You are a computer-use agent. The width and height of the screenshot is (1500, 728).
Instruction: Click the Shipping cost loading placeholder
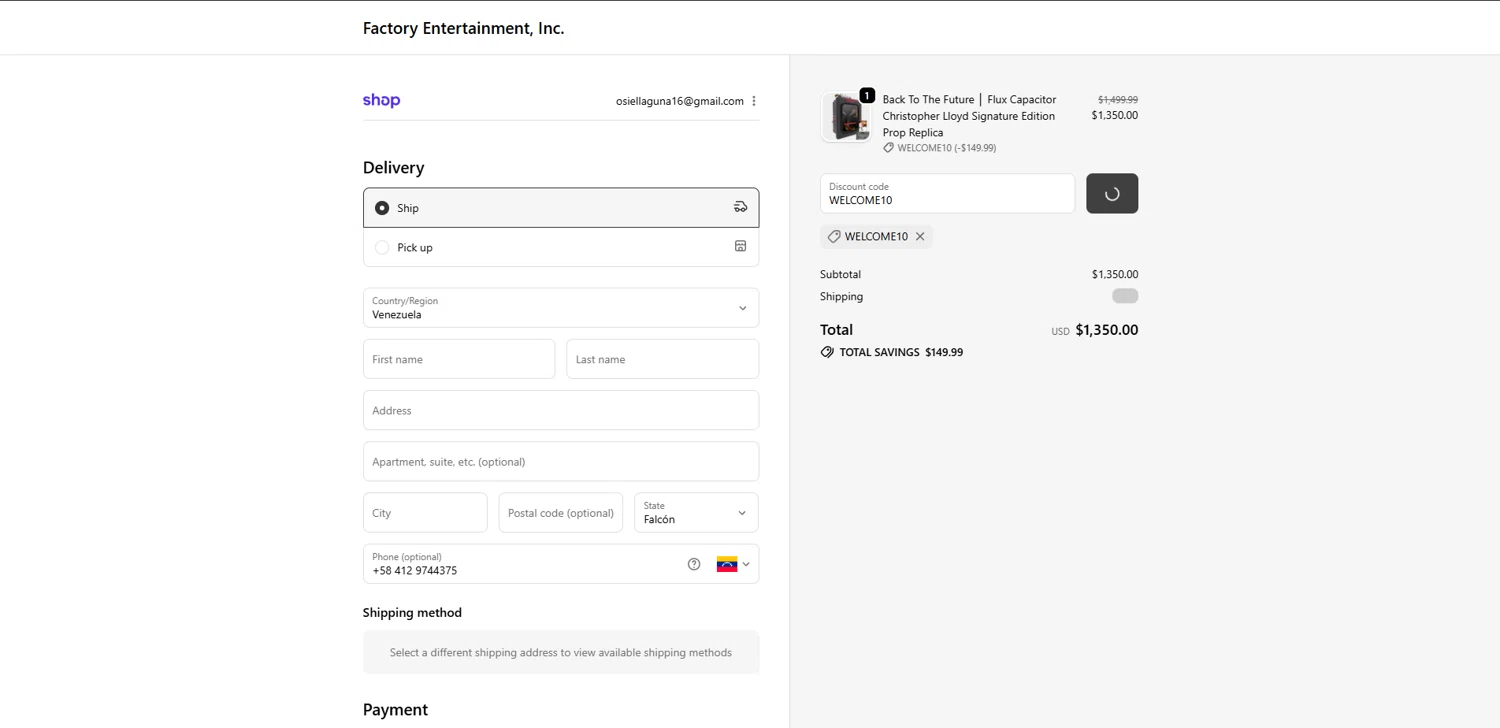coord(1125,296)
